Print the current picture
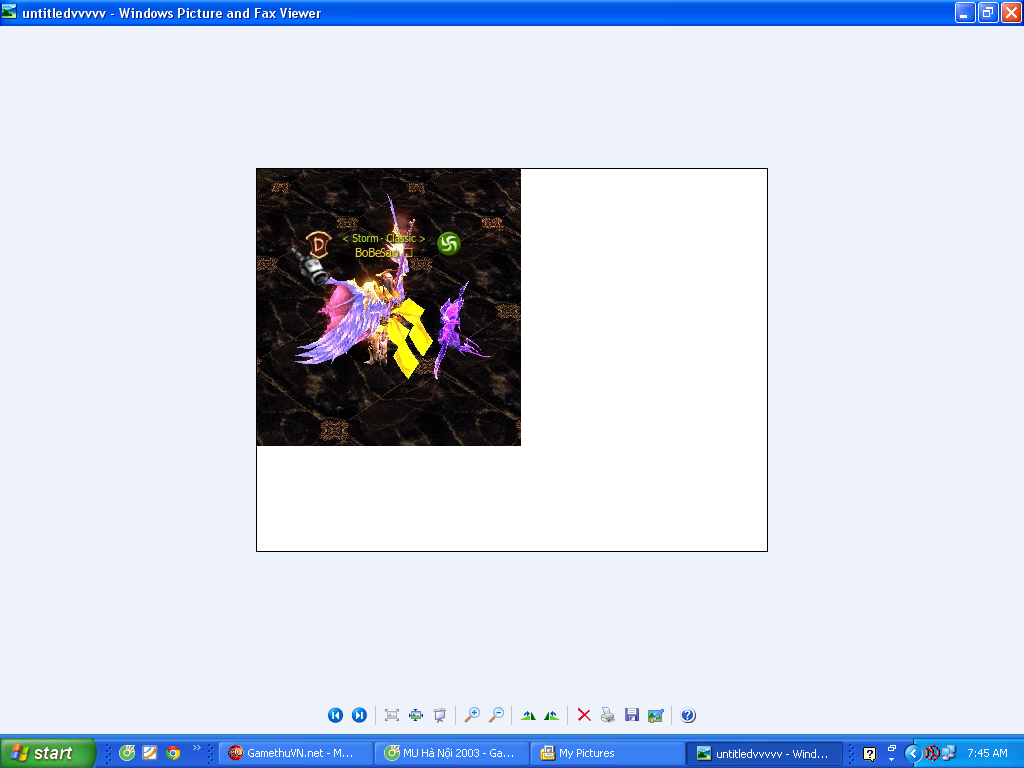This screenshot has width=1024, height=768. pos(608,715)
